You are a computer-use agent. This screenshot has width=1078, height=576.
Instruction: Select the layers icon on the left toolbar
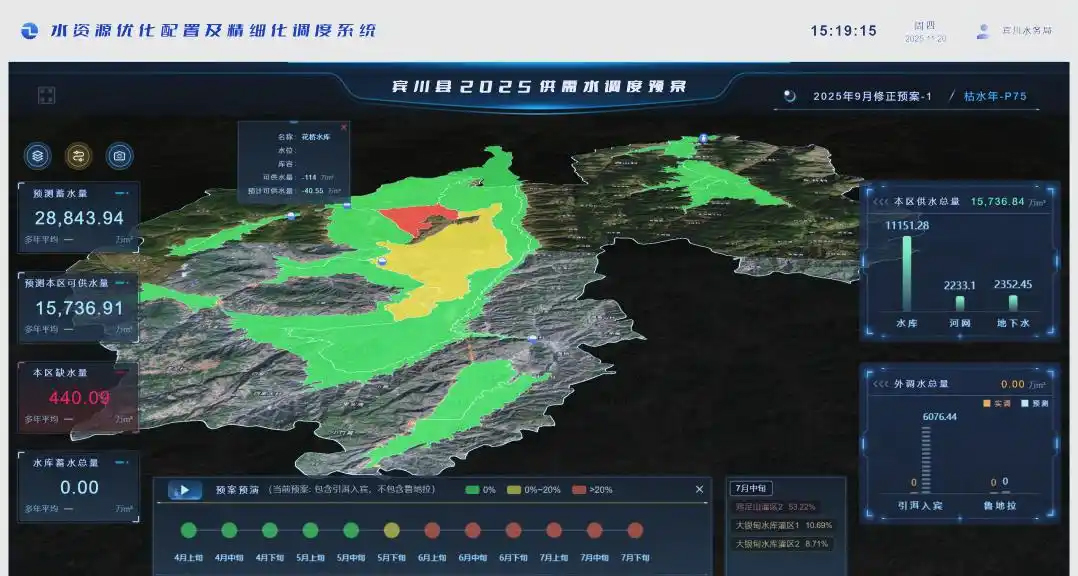(36, 156)
